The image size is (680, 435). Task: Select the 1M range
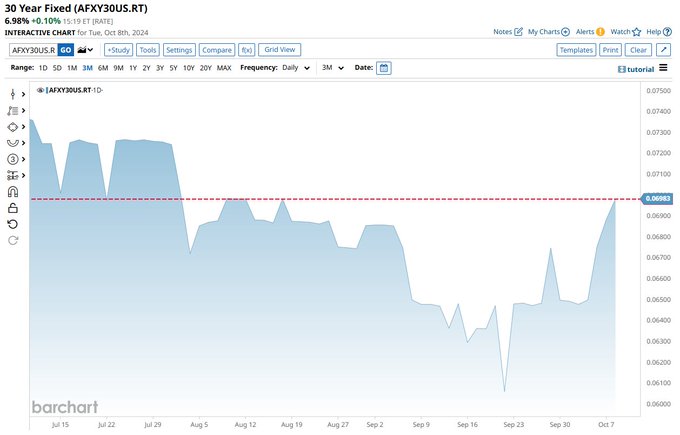(x=72, y=68)
